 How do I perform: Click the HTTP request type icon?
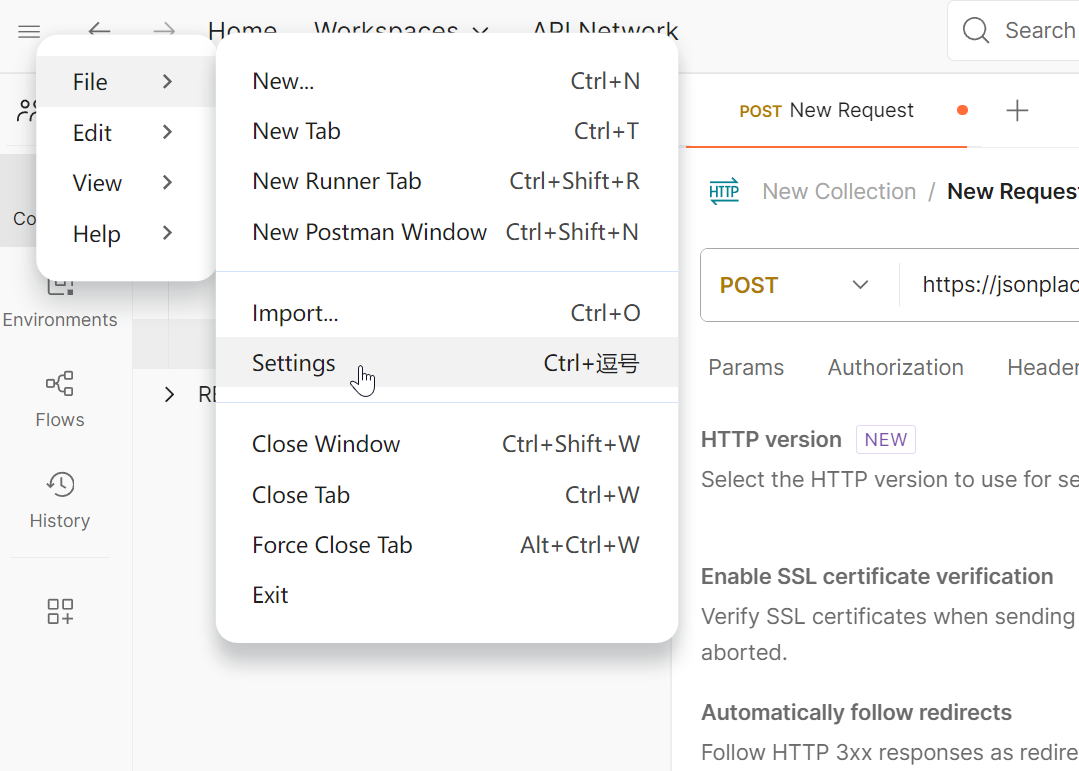click(724, 191)
